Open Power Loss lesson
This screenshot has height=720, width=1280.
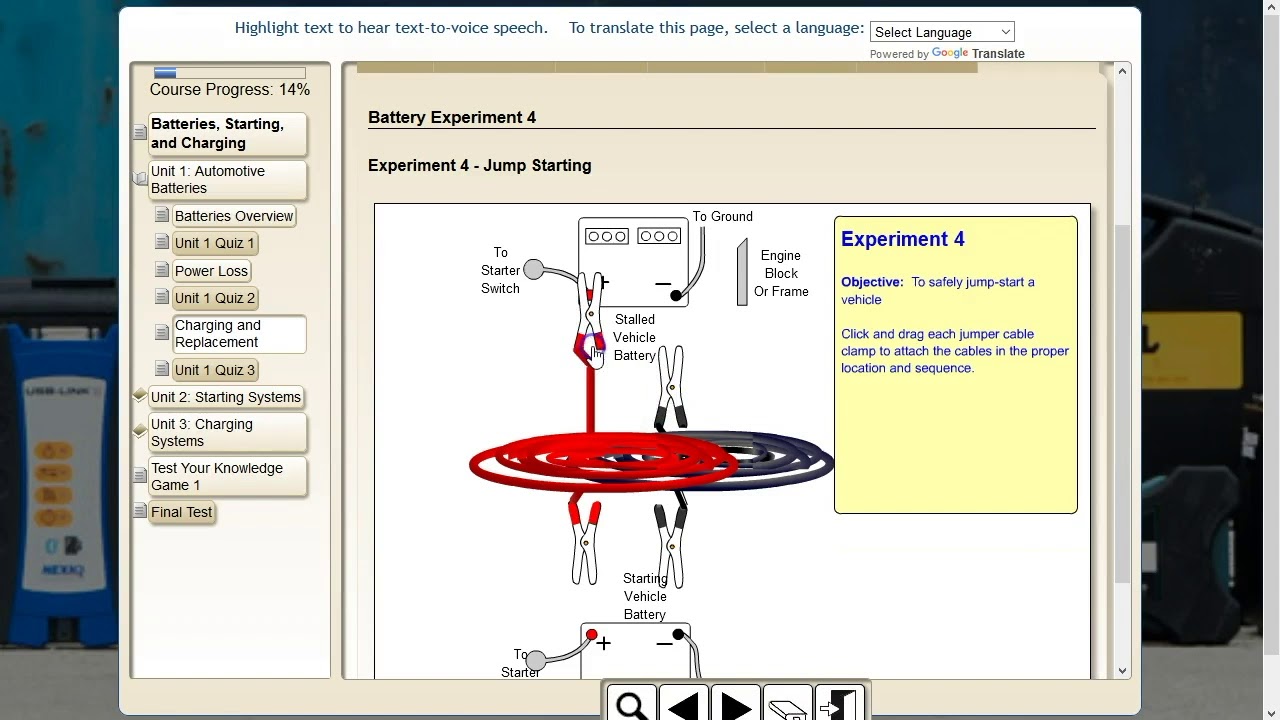coord(211,270)
